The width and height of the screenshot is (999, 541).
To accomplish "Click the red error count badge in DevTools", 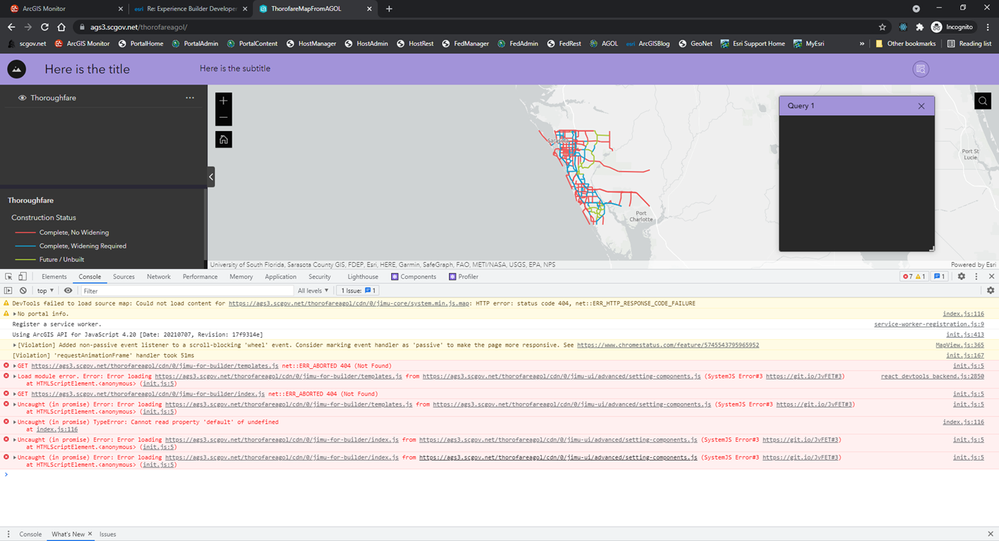I will (908, 277).
